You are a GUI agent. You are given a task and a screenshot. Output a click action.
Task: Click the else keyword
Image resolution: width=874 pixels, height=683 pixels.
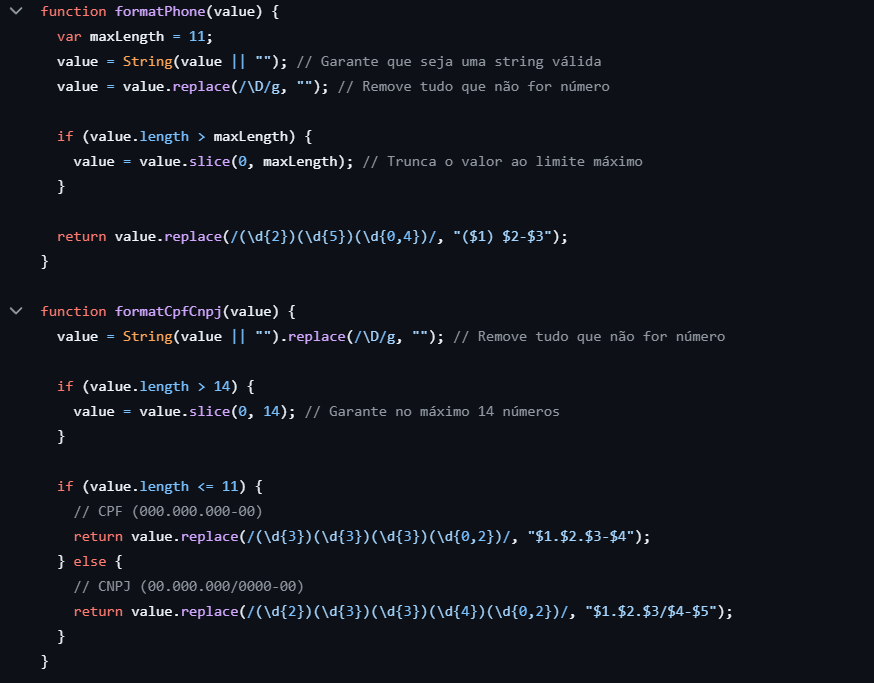click(x=90, y=561)
